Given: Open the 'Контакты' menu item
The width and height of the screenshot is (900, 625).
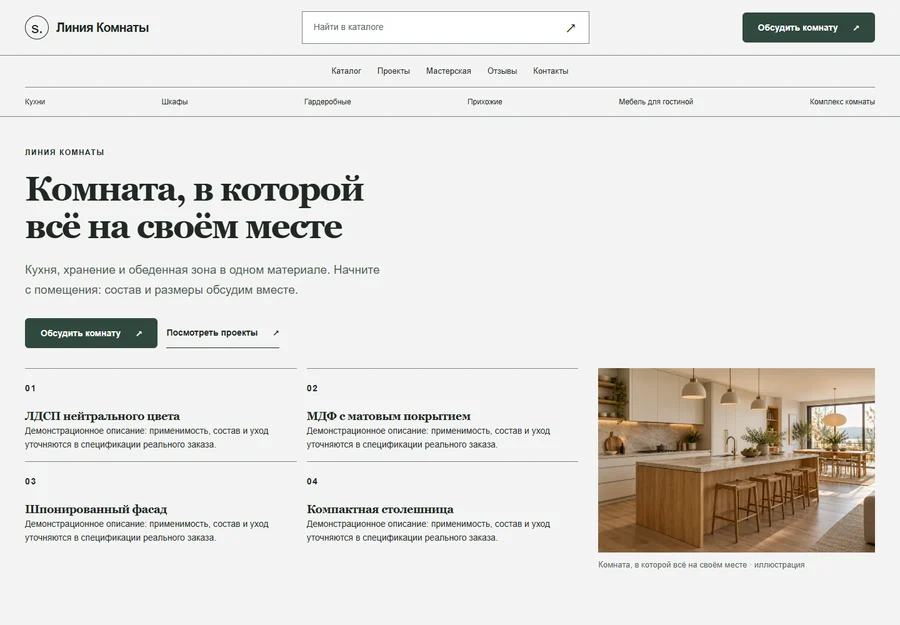Looking at the screenshot, I should [x=550, y=71].
